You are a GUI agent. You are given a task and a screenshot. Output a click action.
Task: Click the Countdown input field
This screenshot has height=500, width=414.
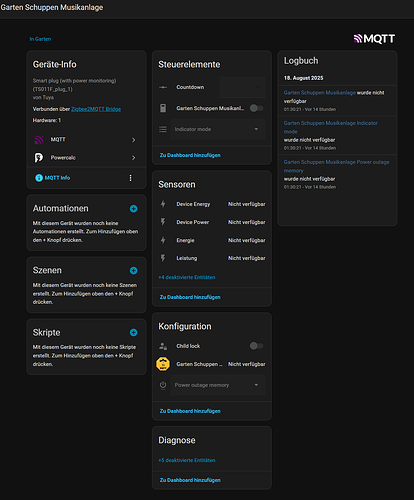(242, 87)
